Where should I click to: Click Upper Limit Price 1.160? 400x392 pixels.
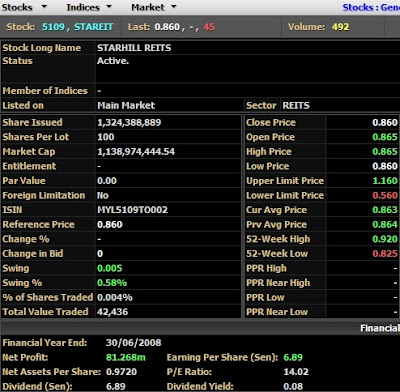pos(385,181)
